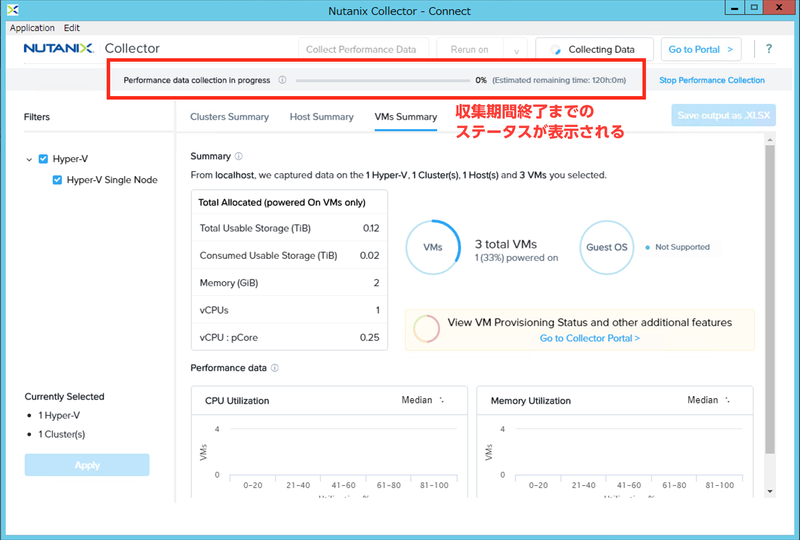800x540 pixels.
Task: Click the performance collection progress bar
Action: [383, 80]
